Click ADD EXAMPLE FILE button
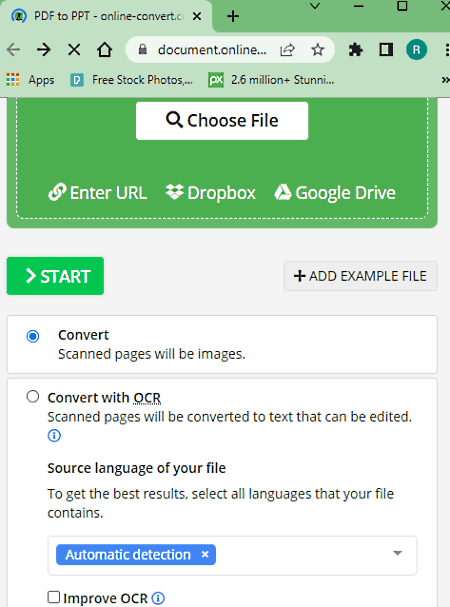Image resolution: width=450 pixels, height=607 pixels. point(361,276)
